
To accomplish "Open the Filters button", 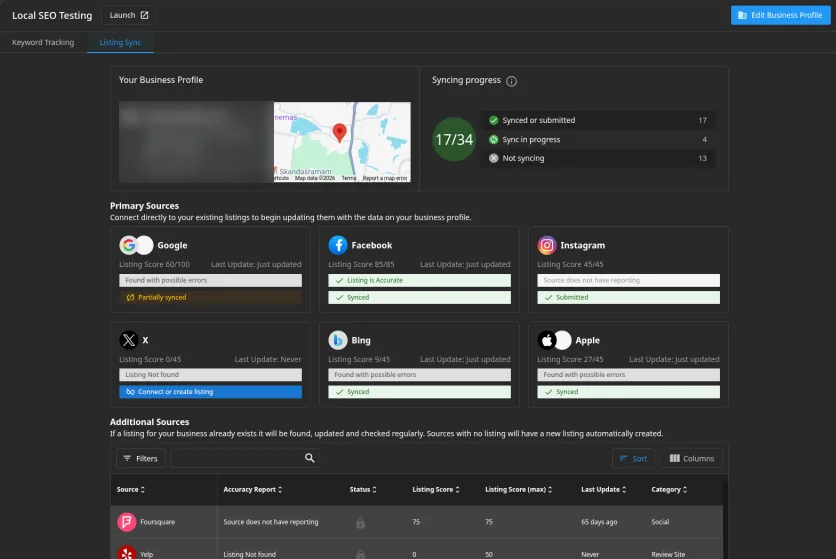I will [141, 458].
